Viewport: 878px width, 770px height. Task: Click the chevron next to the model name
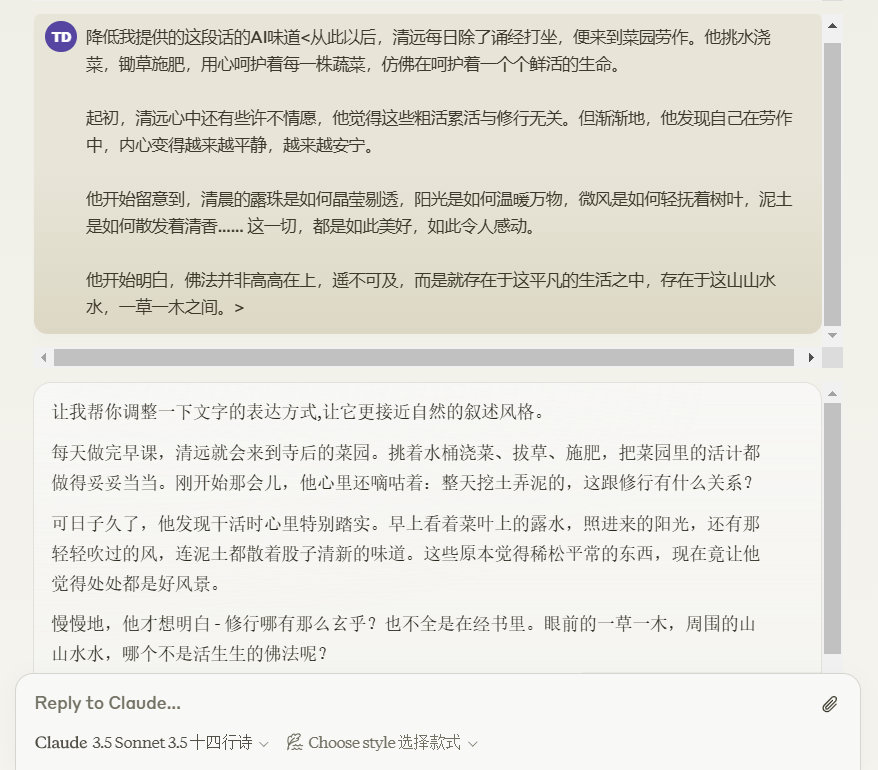261,743
